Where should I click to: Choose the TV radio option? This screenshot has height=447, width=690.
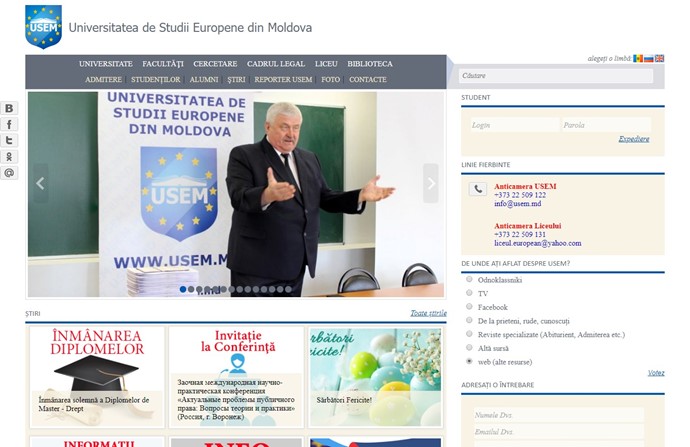[x=470, y=293]
